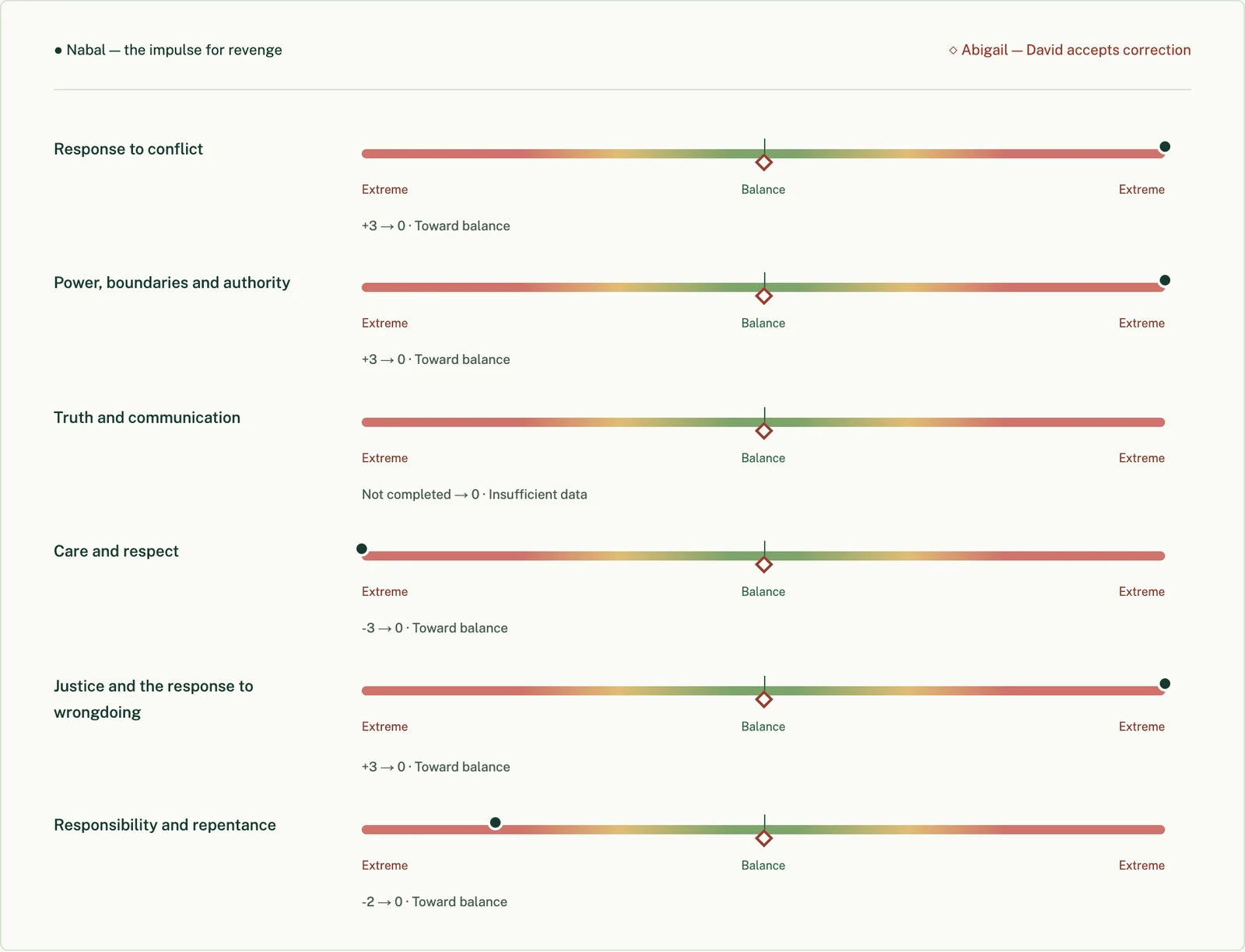
Task: Select the Care and respect heading
Action: click(116, 551)
